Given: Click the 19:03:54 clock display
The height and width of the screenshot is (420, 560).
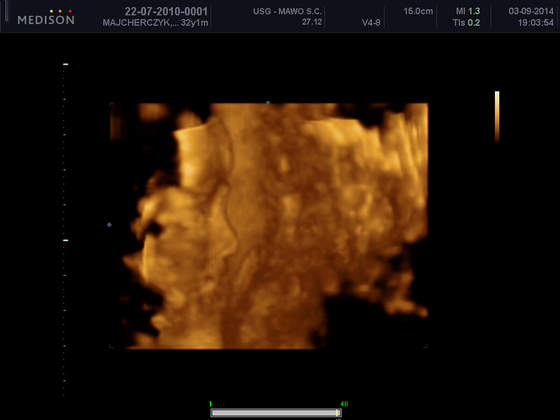Looking at the screenshot, I should pos(536,23).
